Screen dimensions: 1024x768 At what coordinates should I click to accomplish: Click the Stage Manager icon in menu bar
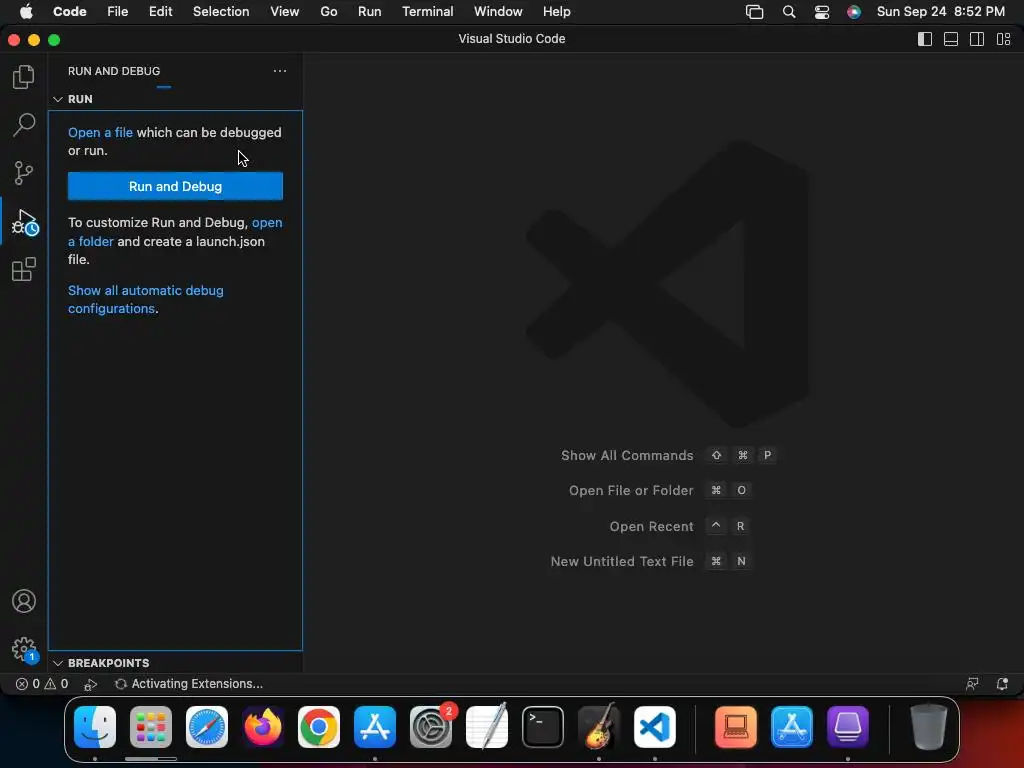click(x=754, y=12)
